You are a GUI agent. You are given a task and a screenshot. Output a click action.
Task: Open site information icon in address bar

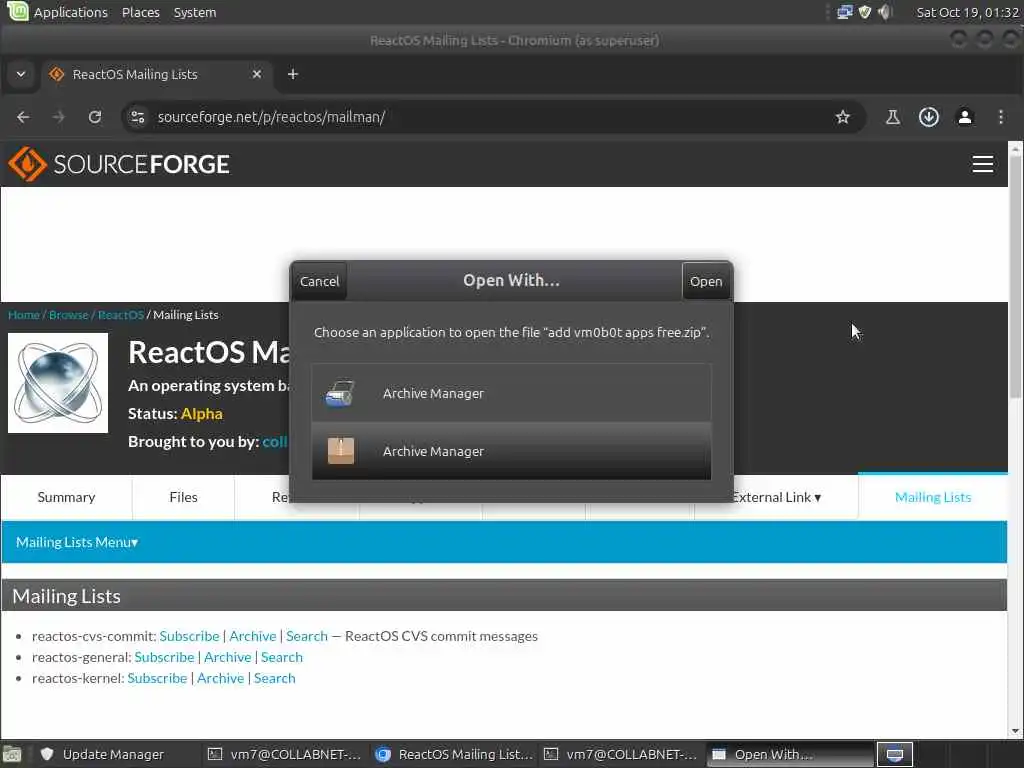[x=138, y=117]
